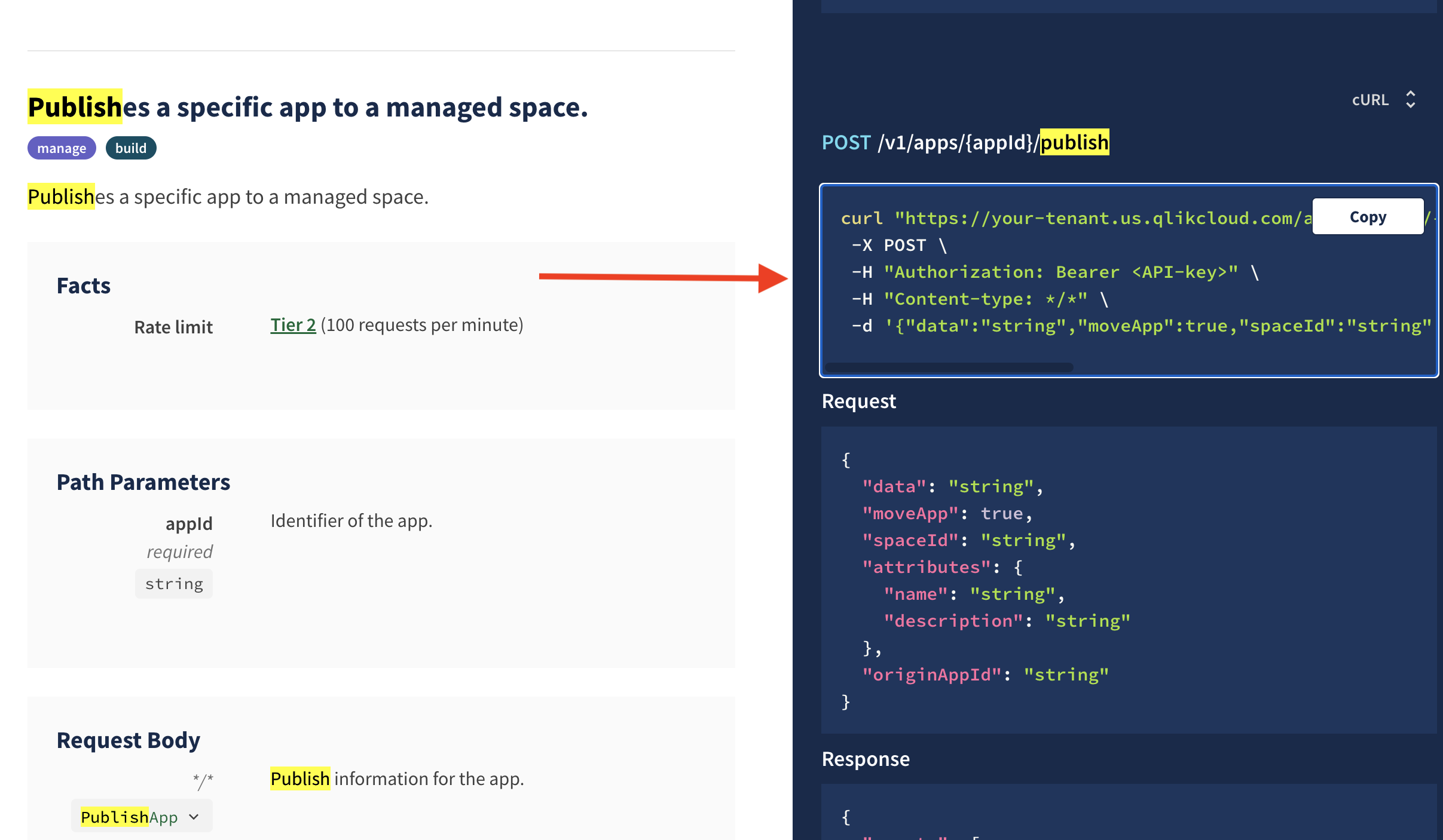Viewport: 1443px width, 840px height.
Task: Open the cURL language selector
Action: (x=1371, y=100)
